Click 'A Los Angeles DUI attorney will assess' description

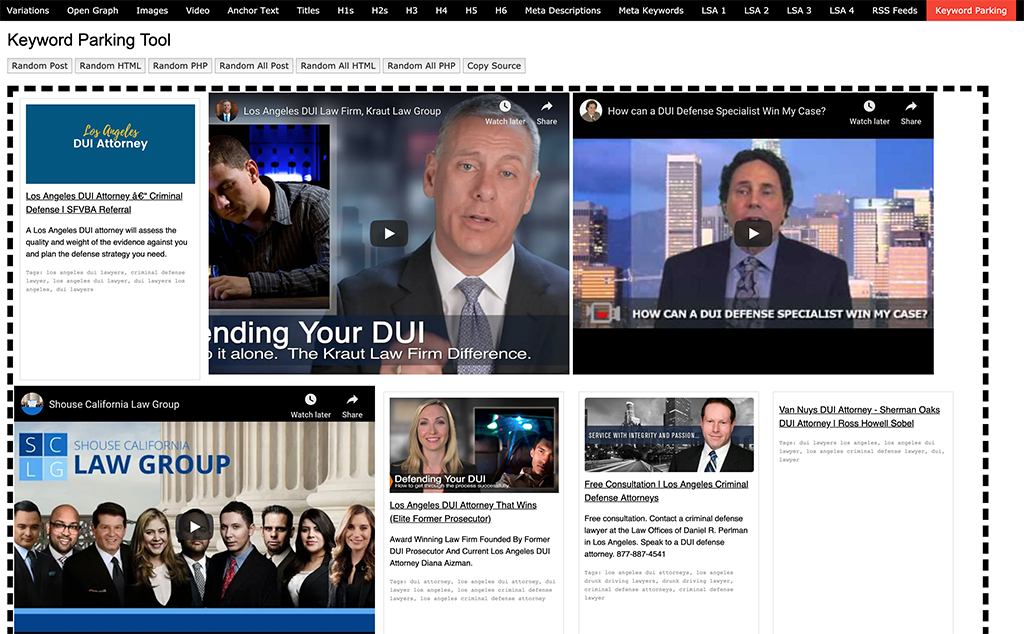106,242
